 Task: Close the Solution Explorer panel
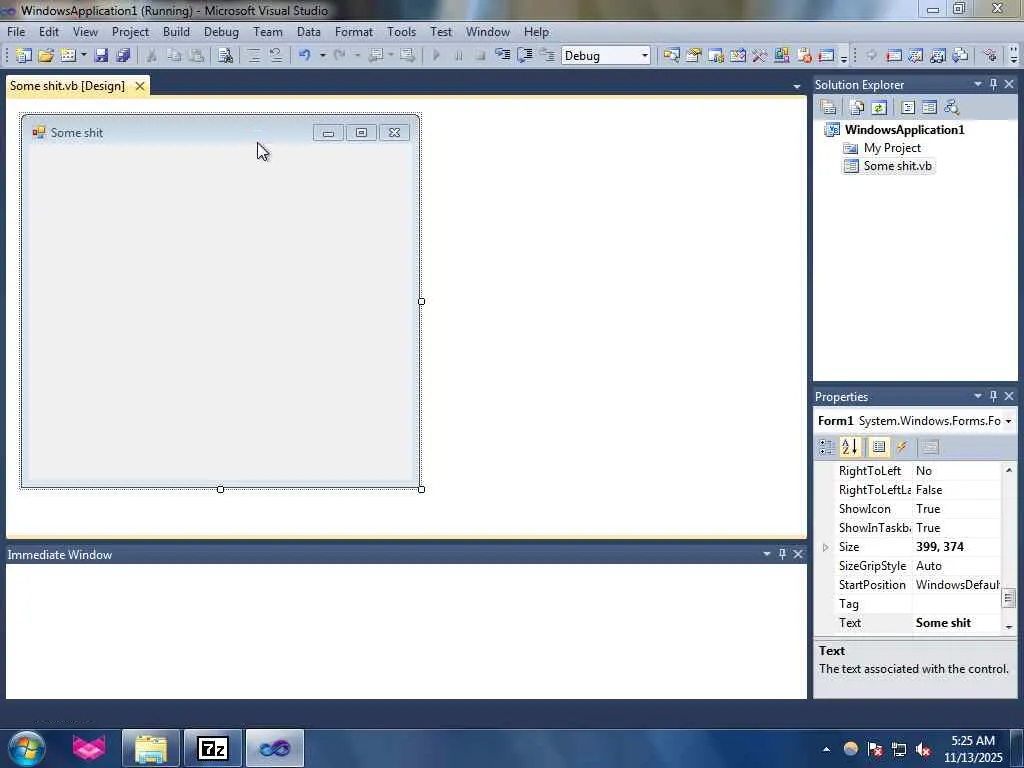(1009, 84)
